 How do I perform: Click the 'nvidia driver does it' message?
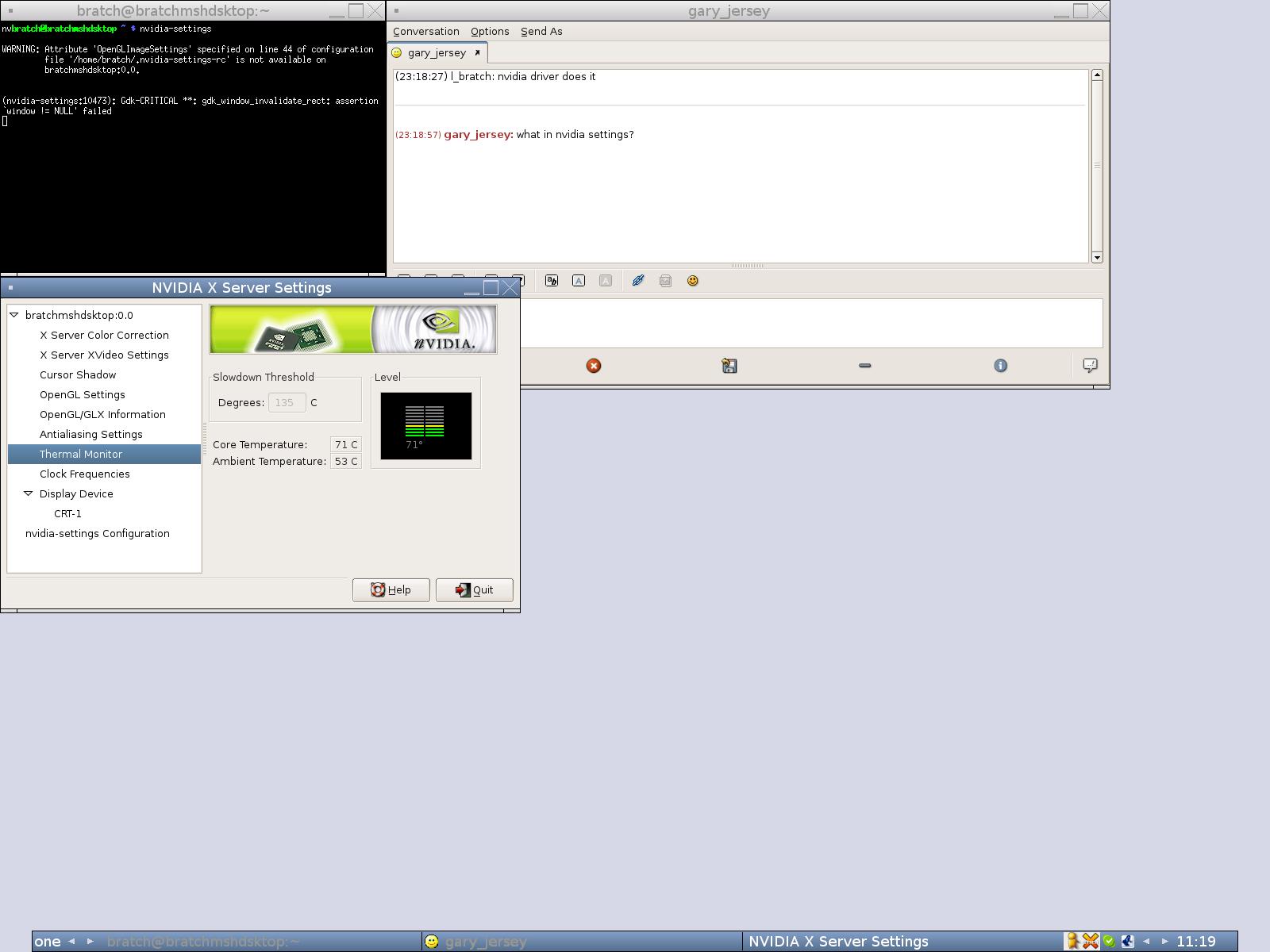546,77
